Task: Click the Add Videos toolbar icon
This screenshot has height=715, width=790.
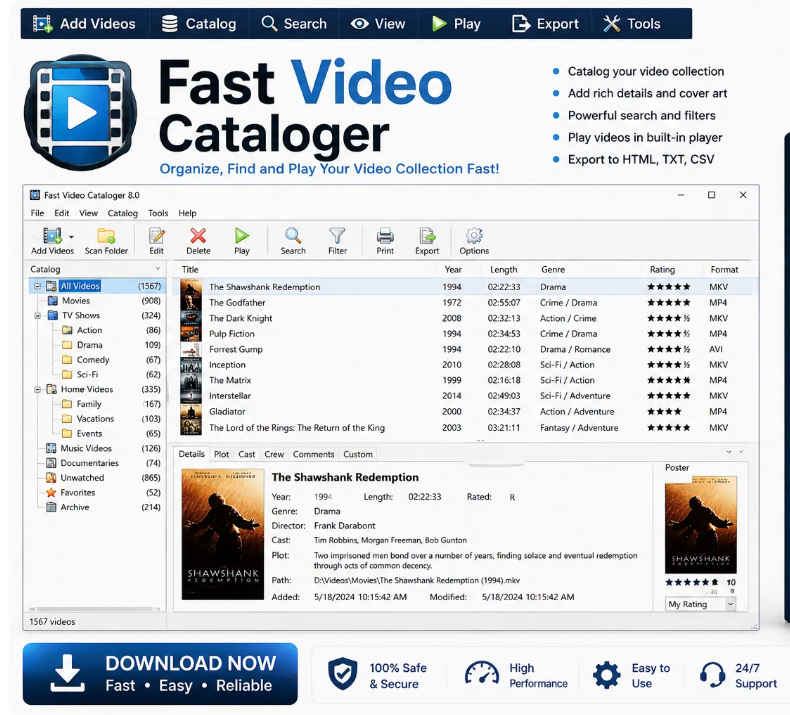Action: [x=52, y=235]
